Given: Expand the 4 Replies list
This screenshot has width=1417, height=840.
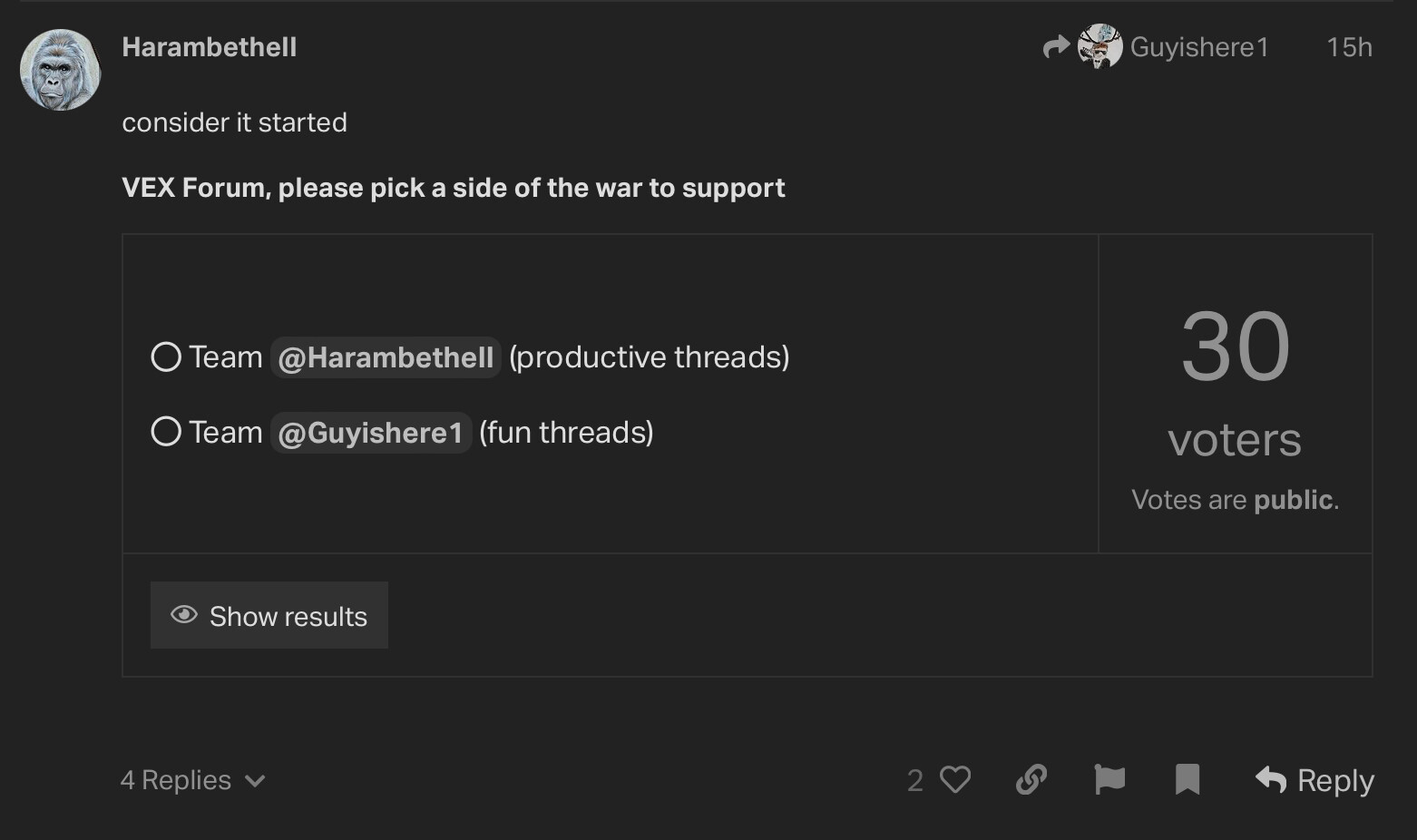Looking at the screenshot, I should click(x=176, y=780).
